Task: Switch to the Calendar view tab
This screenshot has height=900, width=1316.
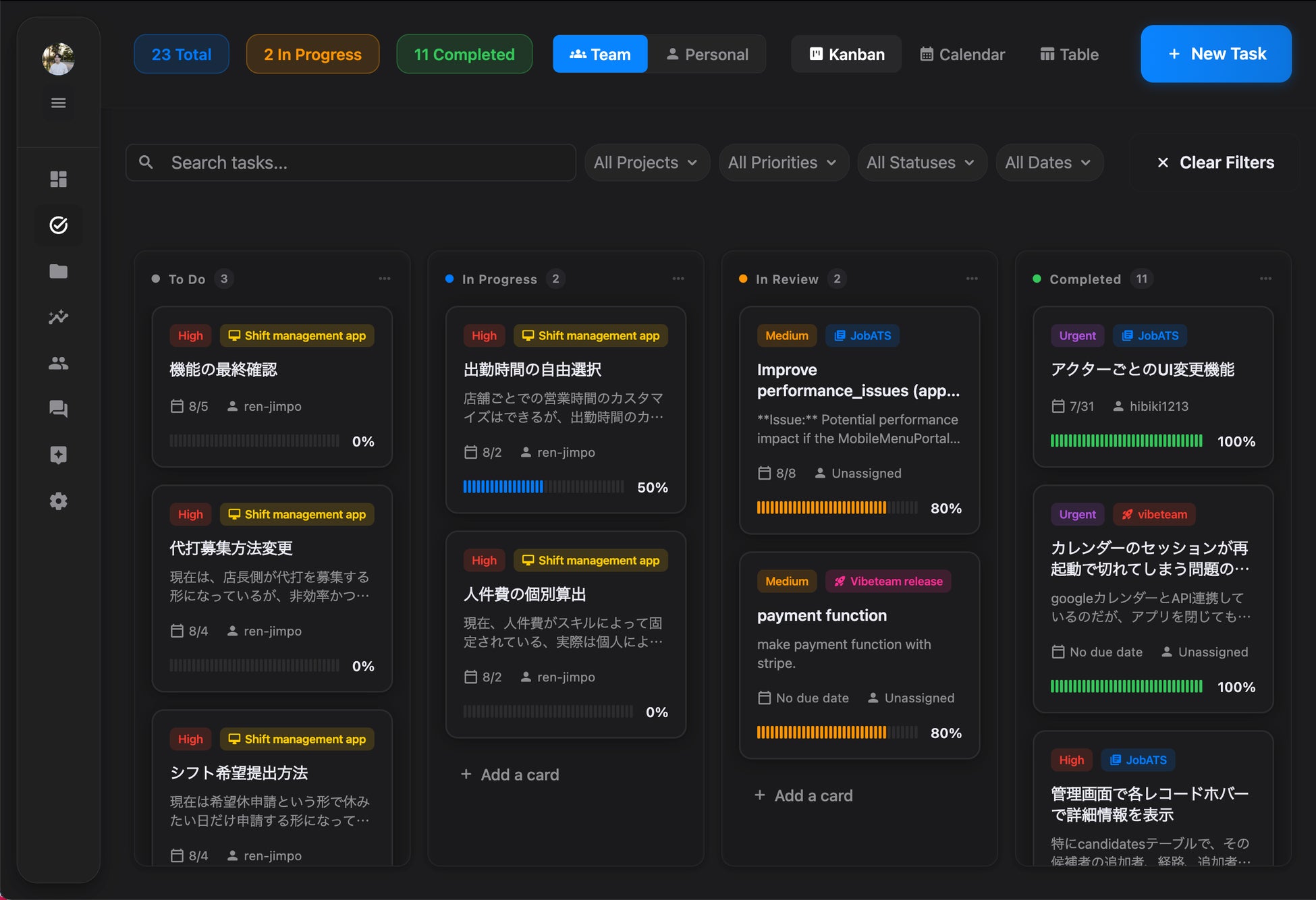Action: (x=962, y=55)
